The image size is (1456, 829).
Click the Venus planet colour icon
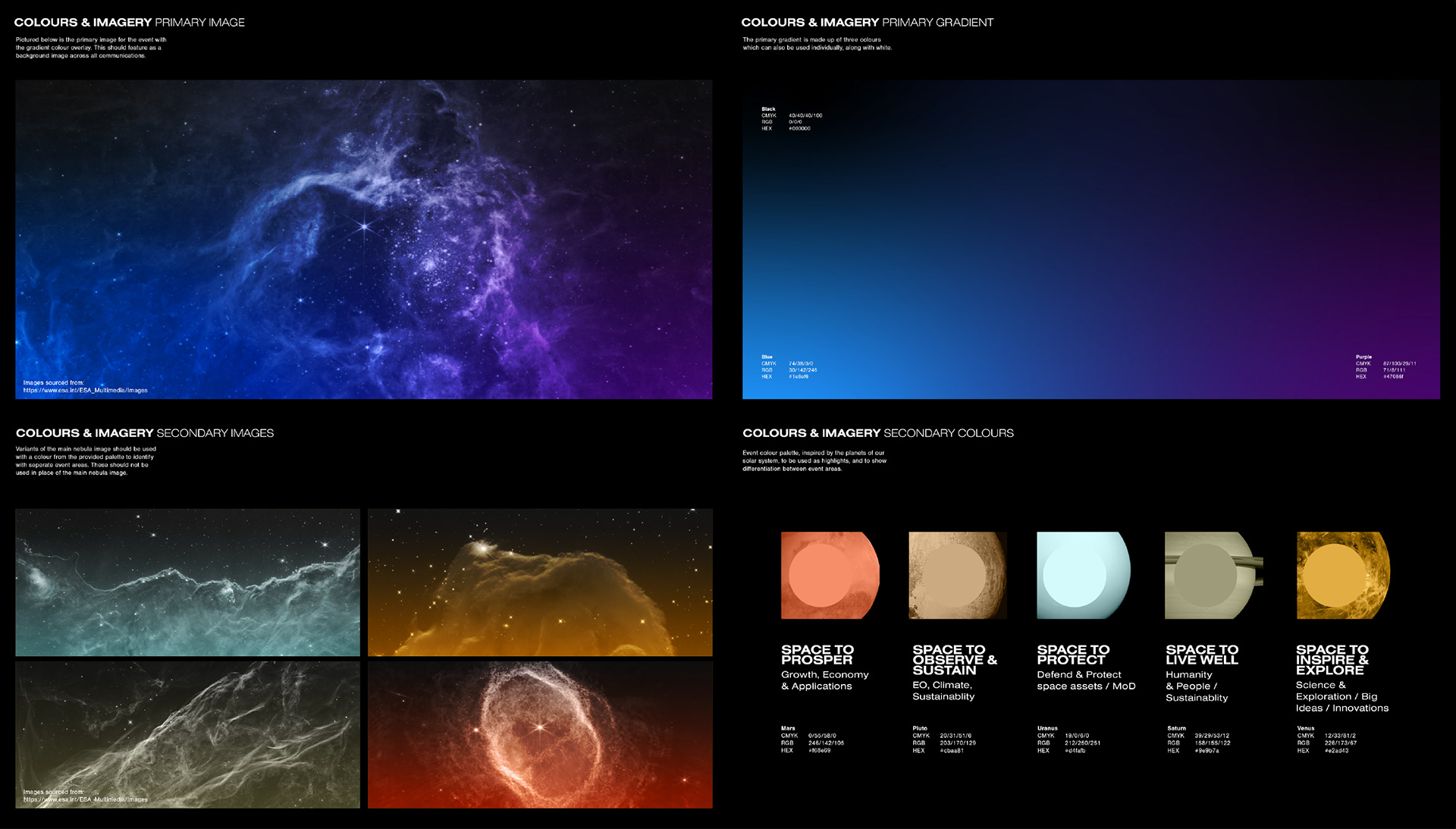pos(1342,575)
